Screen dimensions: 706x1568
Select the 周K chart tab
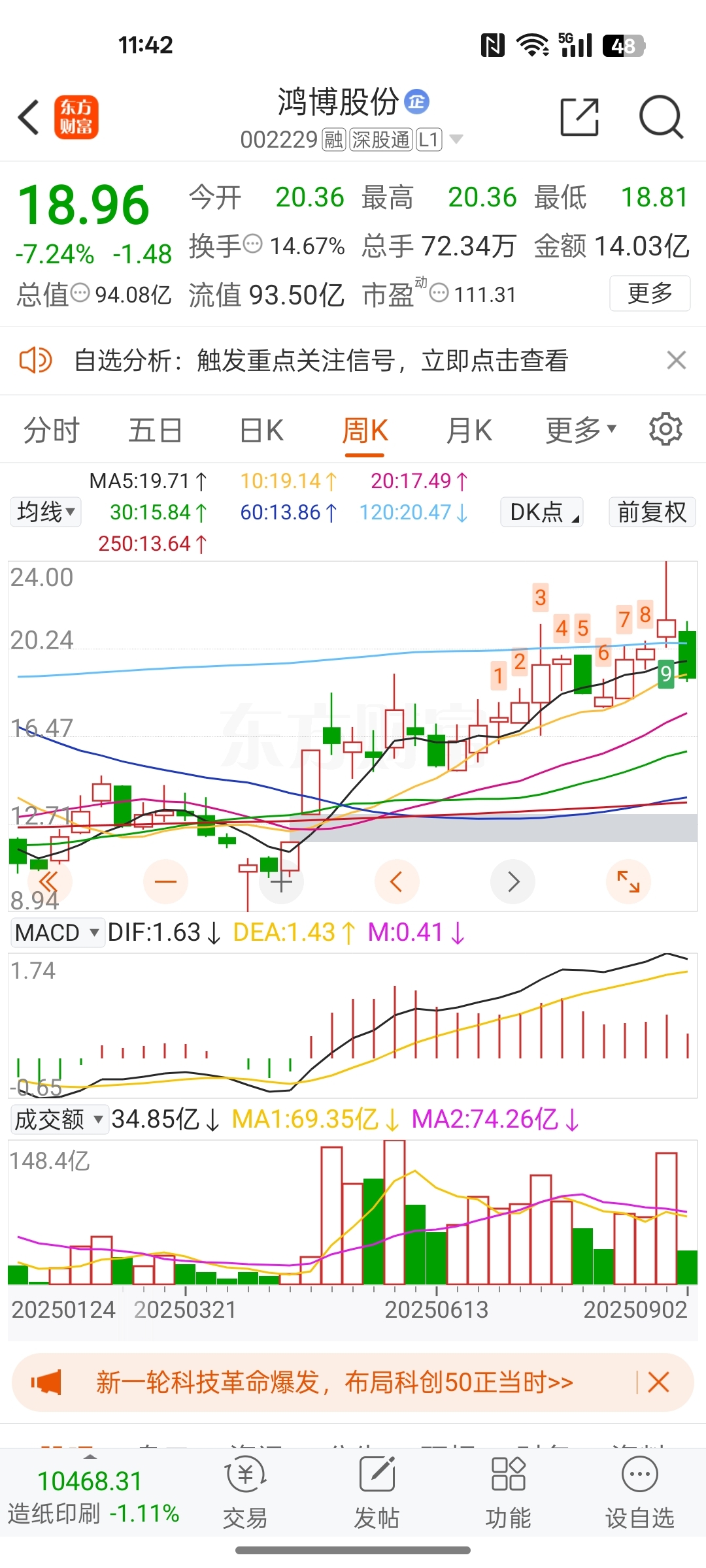click(x=365, y=431)
